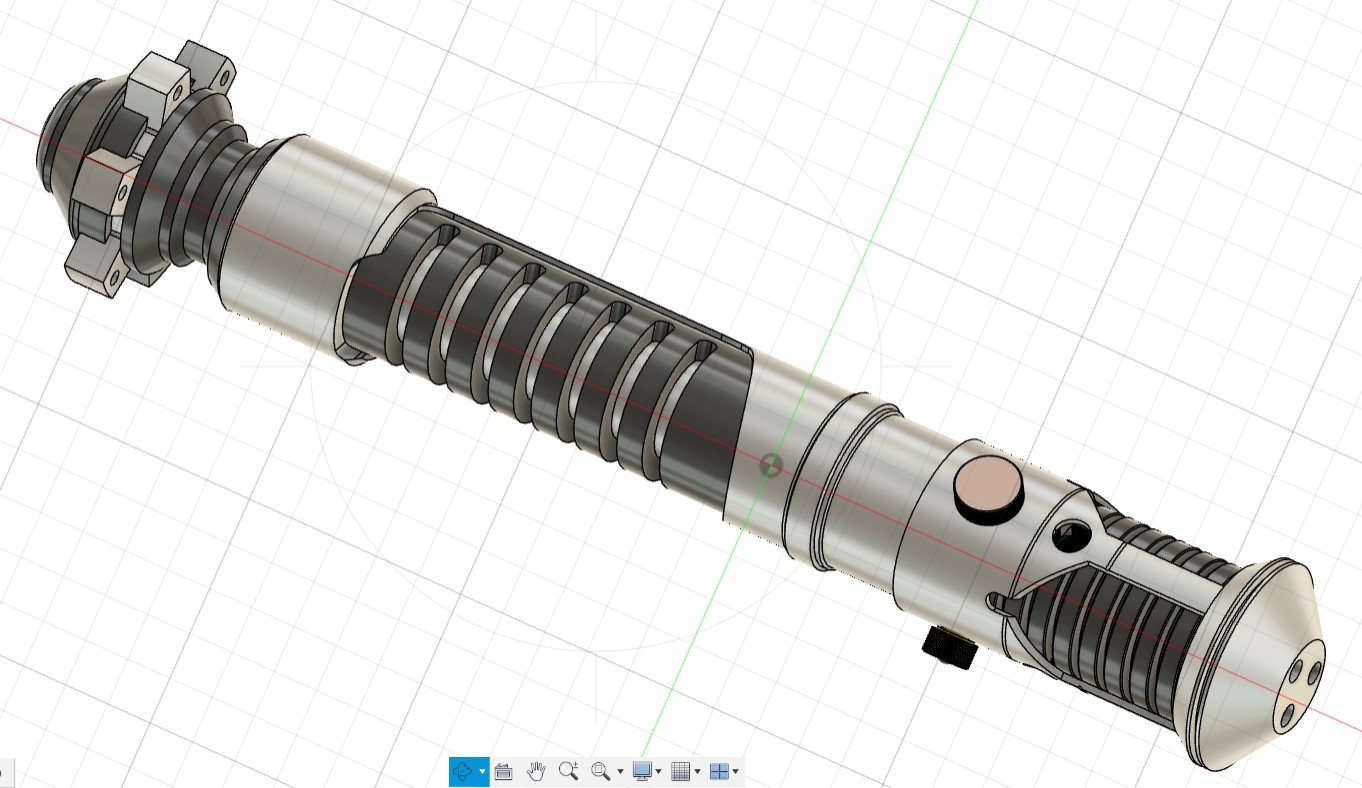Click the orbit pivot marker on model
1362x788 pixels.
[x=771, y=464]
